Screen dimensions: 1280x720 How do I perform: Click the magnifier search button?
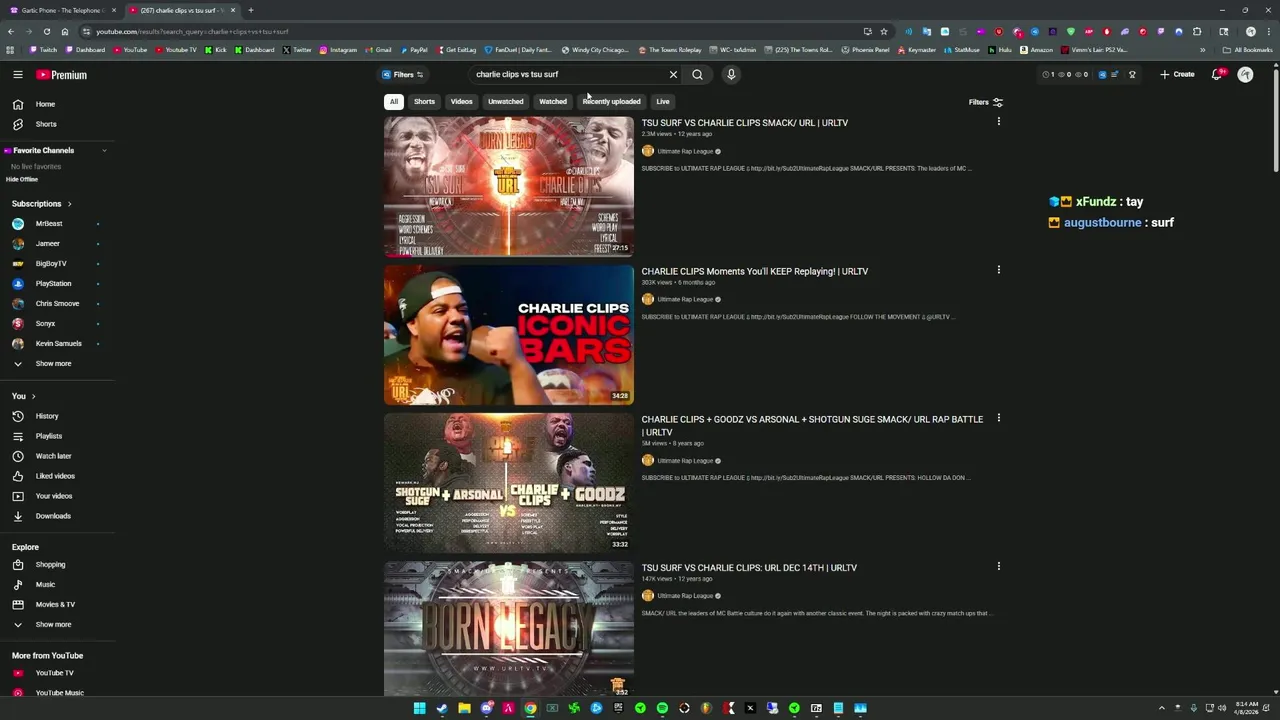(697, 74)
